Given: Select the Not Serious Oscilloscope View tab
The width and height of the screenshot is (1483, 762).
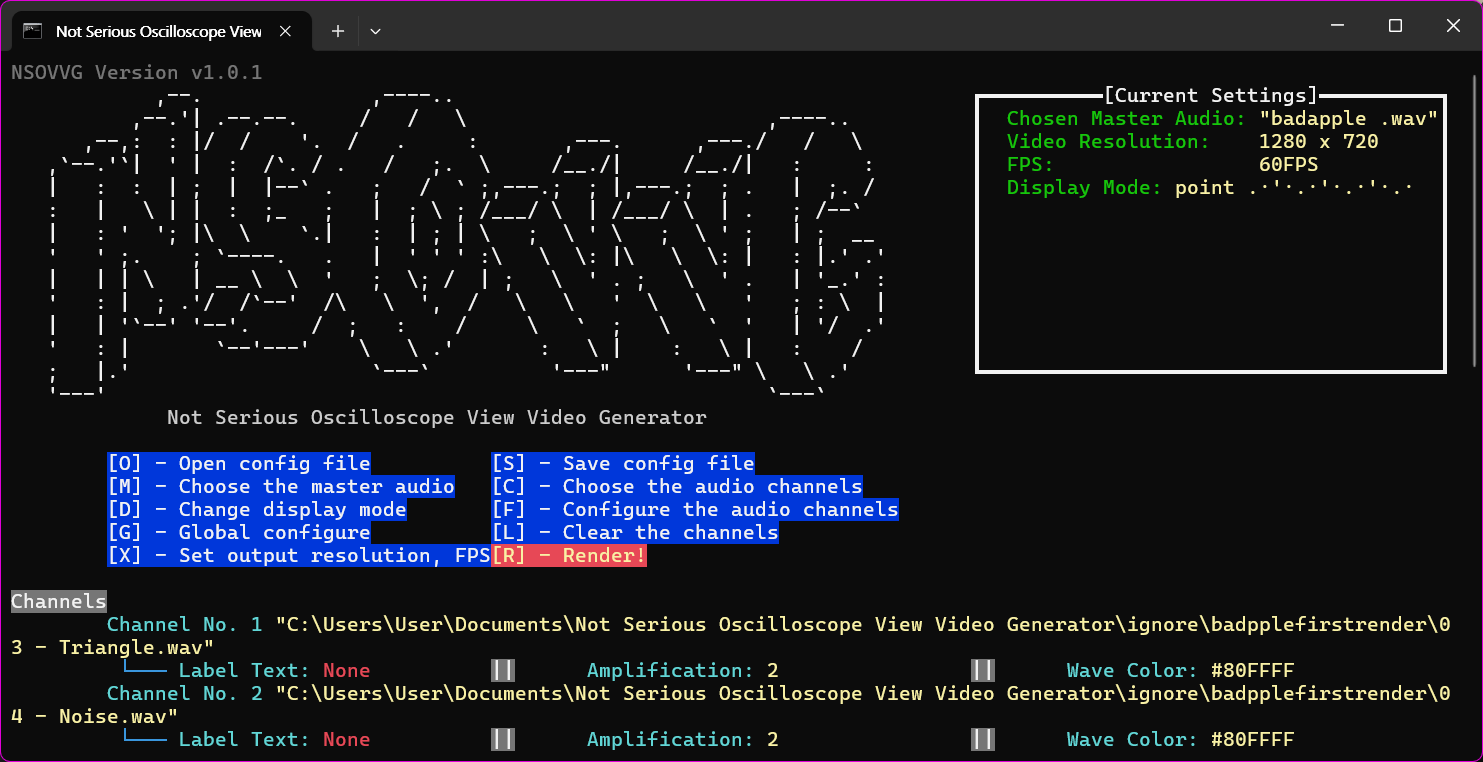Looking at the screenshot, I should [159, 31].
